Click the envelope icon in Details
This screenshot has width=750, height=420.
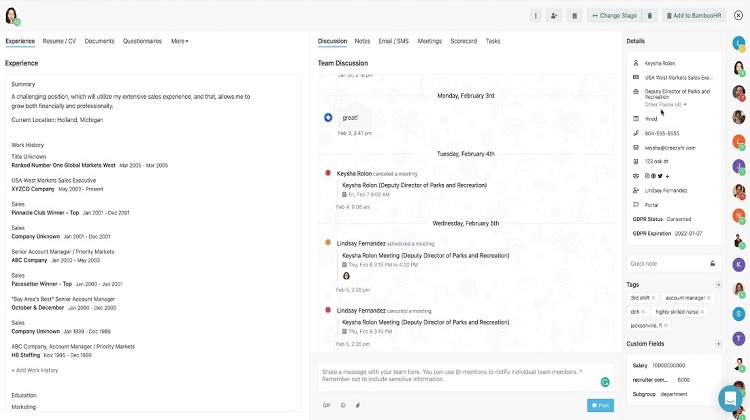(636, 148)
